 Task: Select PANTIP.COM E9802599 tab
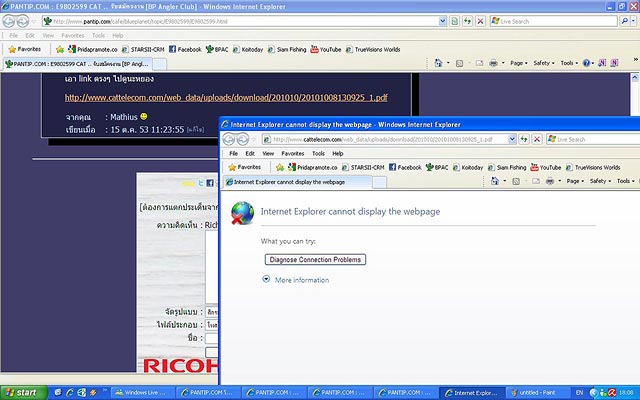[x=77, y=64]
